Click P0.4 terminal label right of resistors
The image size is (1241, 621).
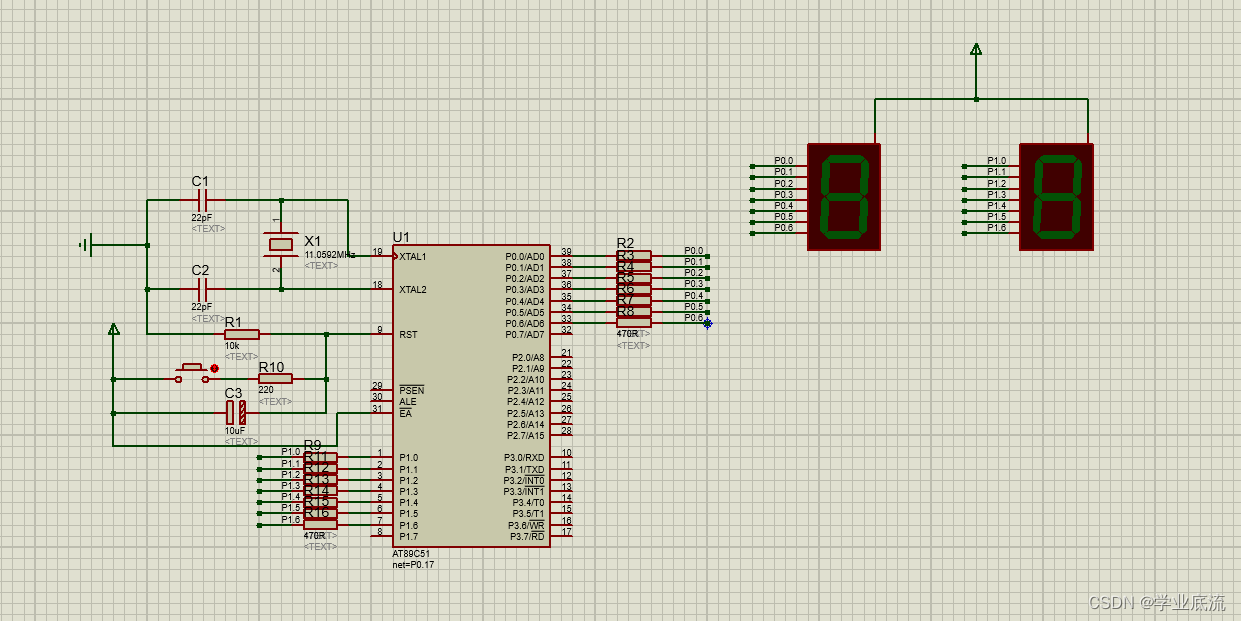693,295
